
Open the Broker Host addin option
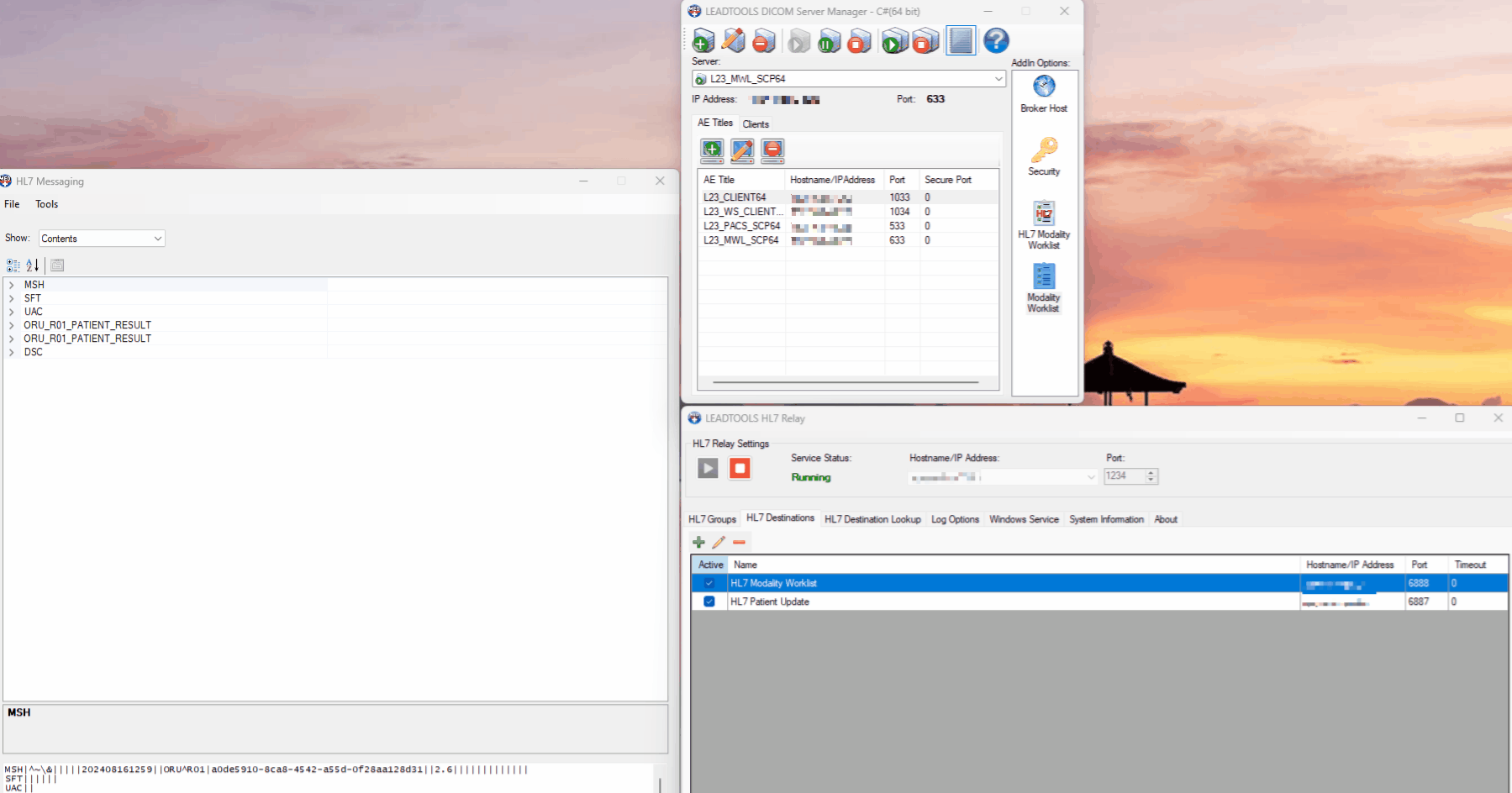1044,93
